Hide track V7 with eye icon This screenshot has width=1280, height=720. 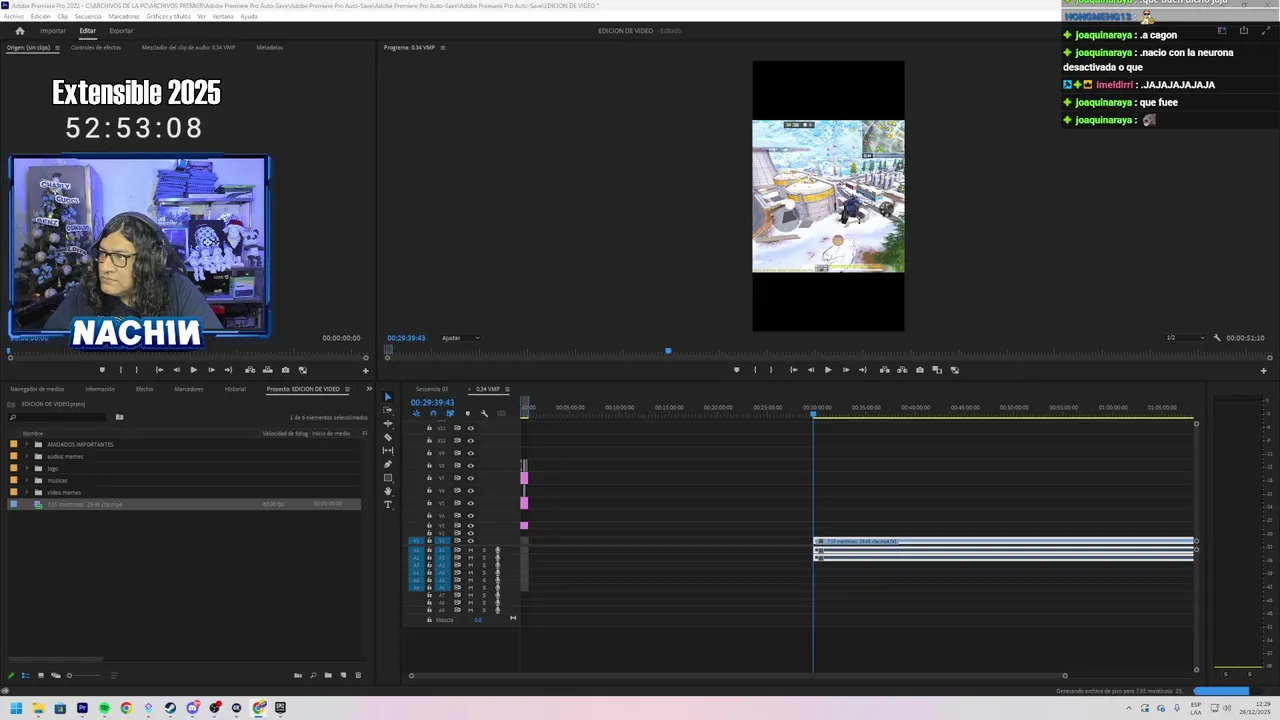(x=470, y=478)
